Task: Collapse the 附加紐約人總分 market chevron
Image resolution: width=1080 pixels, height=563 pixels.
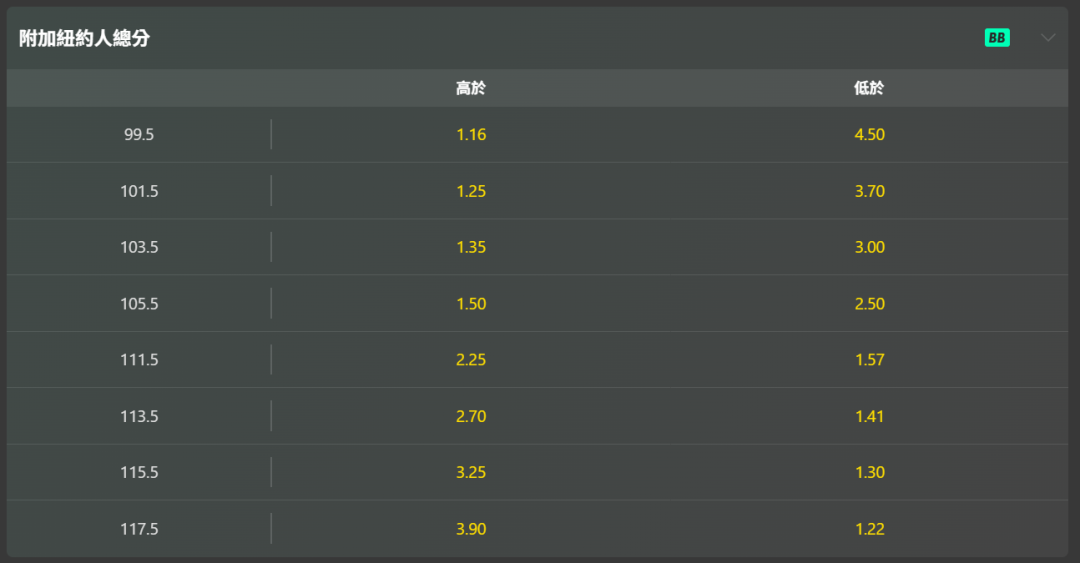Action: tap(1048, 38)
